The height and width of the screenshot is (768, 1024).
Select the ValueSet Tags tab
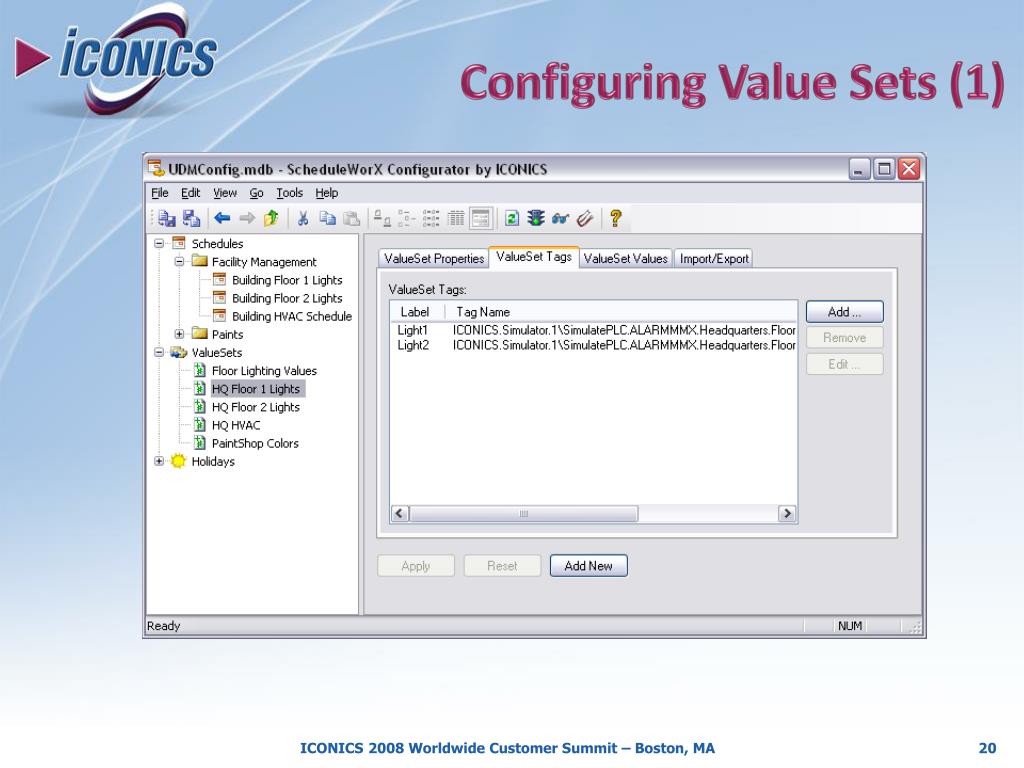point(534,257)
